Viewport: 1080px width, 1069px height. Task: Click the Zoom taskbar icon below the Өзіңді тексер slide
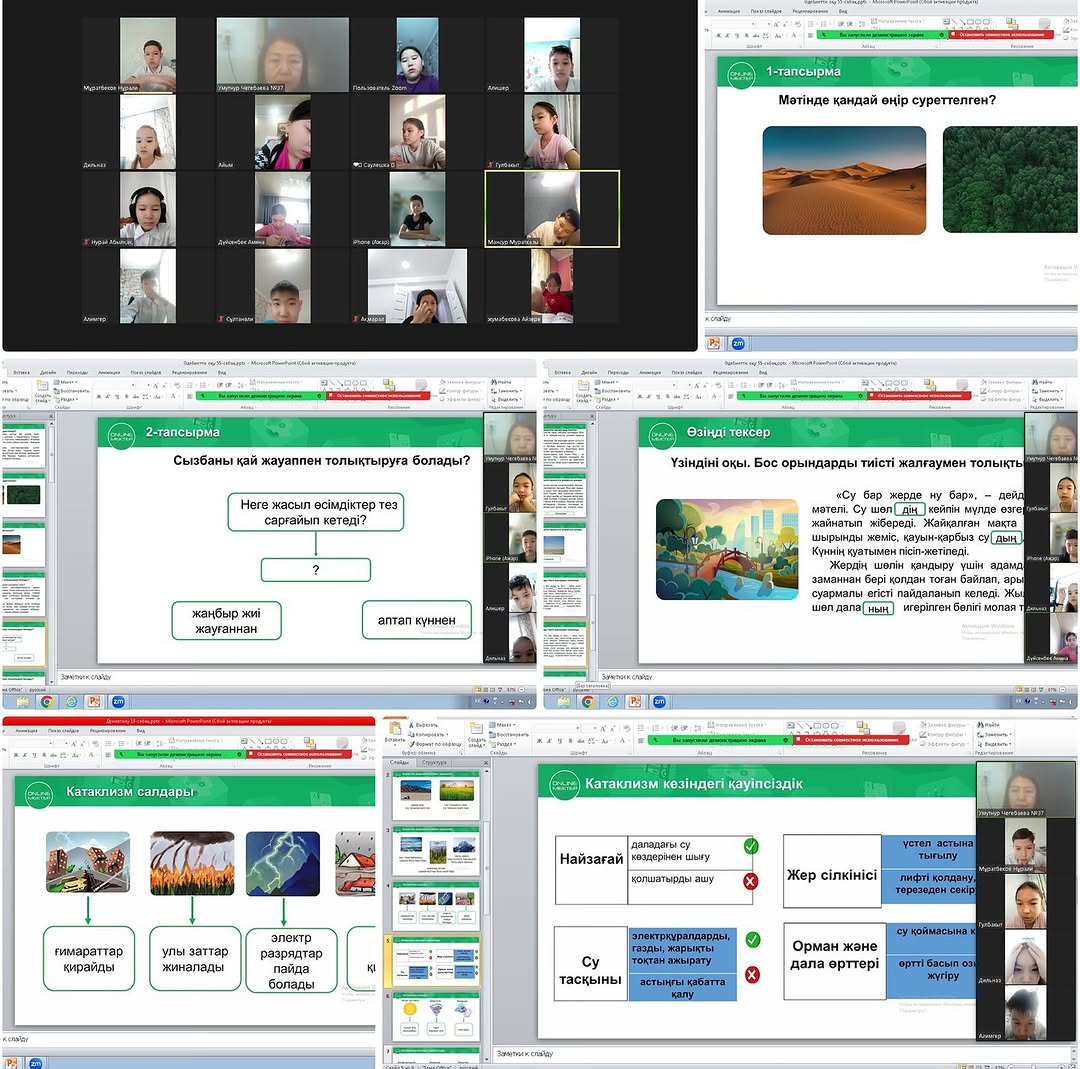click(659, 702)
